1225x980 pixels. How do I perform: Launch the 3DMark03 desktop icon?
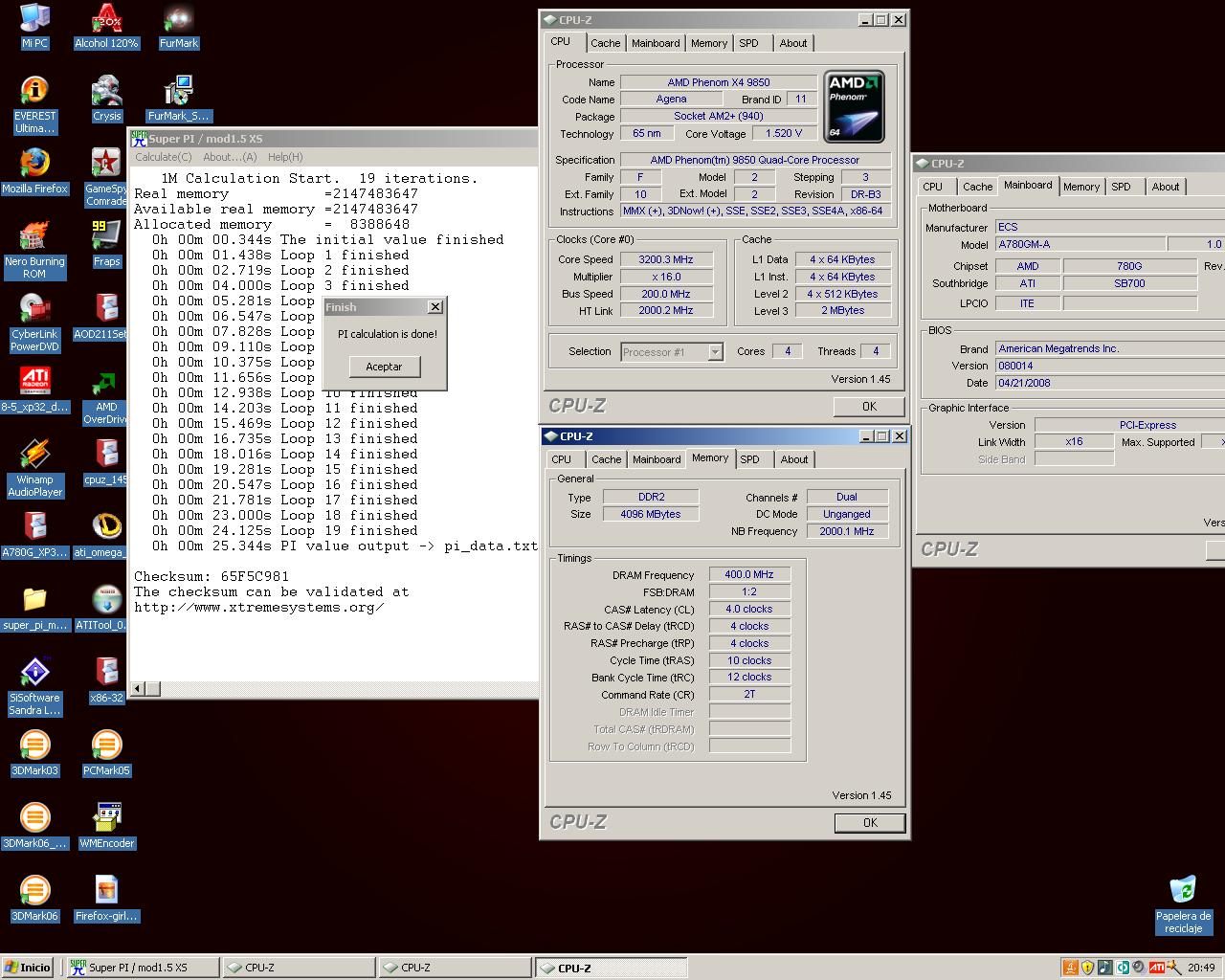(x=34, y=753)
